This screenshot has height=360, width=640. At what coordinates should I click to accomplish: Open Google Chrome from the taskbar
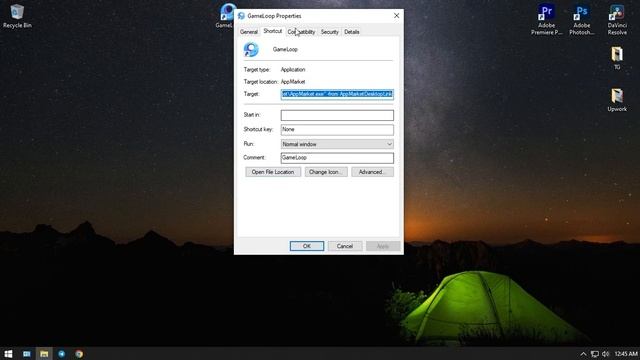tap(79, 353)
